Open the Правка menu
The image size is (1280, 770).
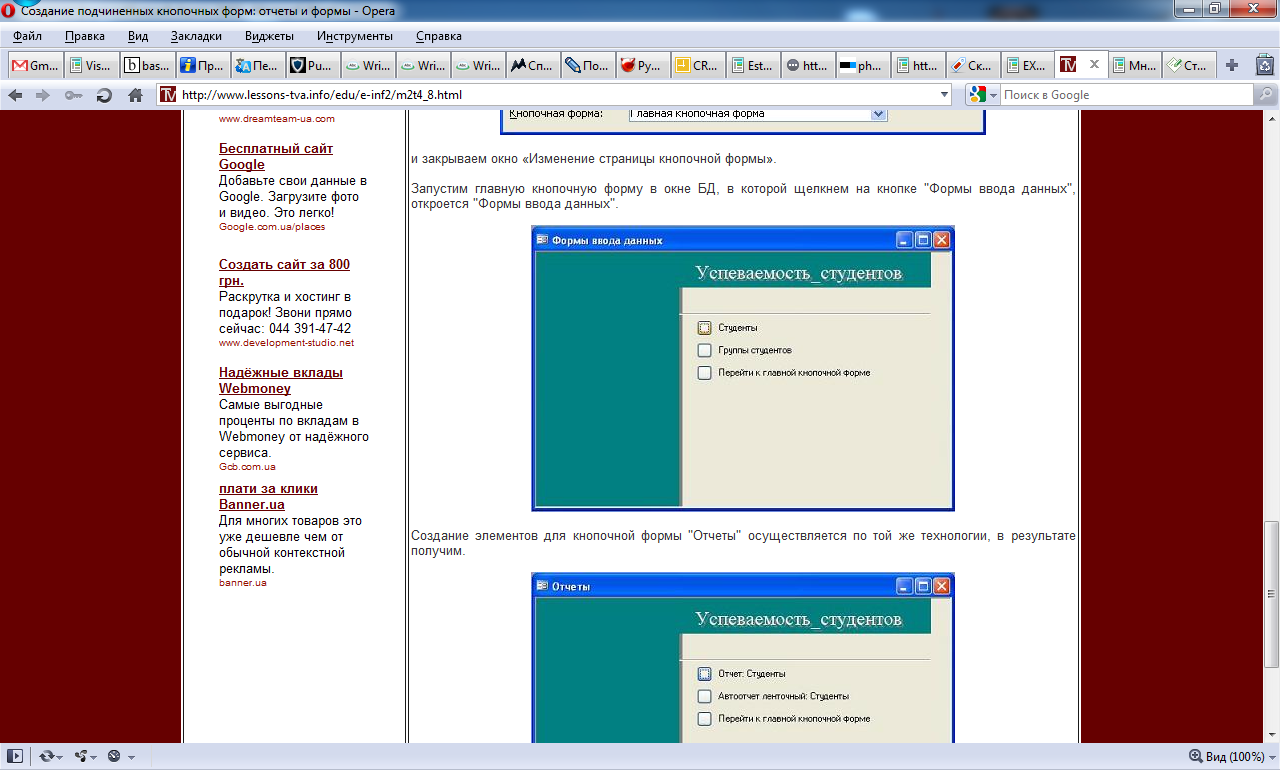pyautogui.click(x=85, y=36)
